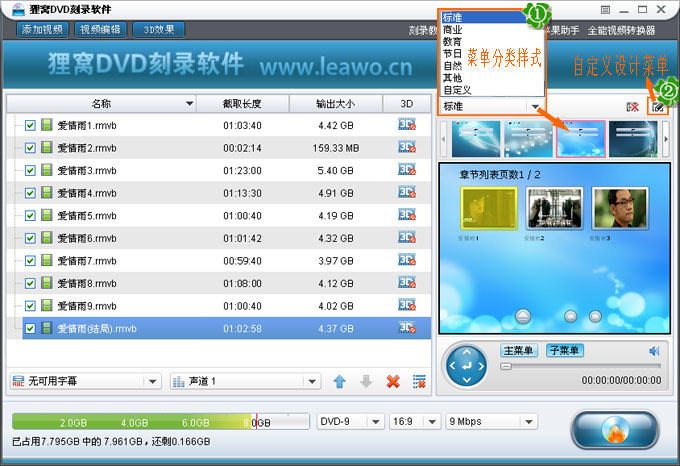Toggle 3D icon for 爱情雨3.rmvb
The width and height of the screenshot is (680, 466).
click(x=407, y=169)
